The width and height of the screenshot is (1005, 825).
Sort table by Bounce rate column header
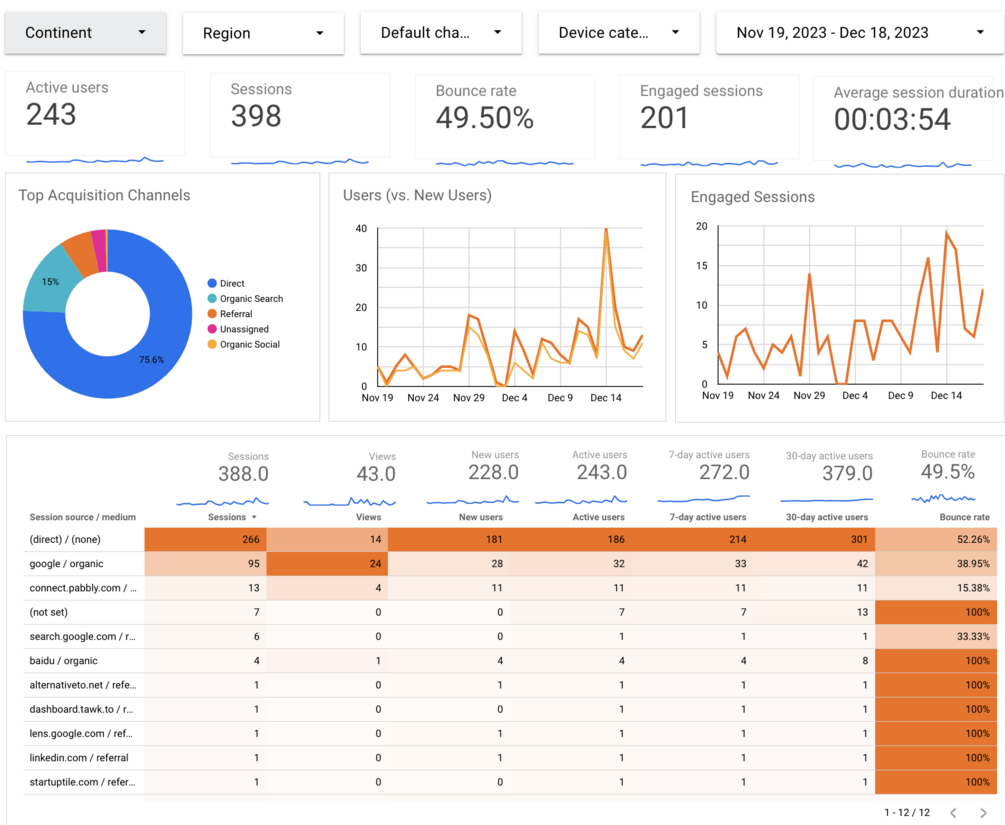coord(965,517)
